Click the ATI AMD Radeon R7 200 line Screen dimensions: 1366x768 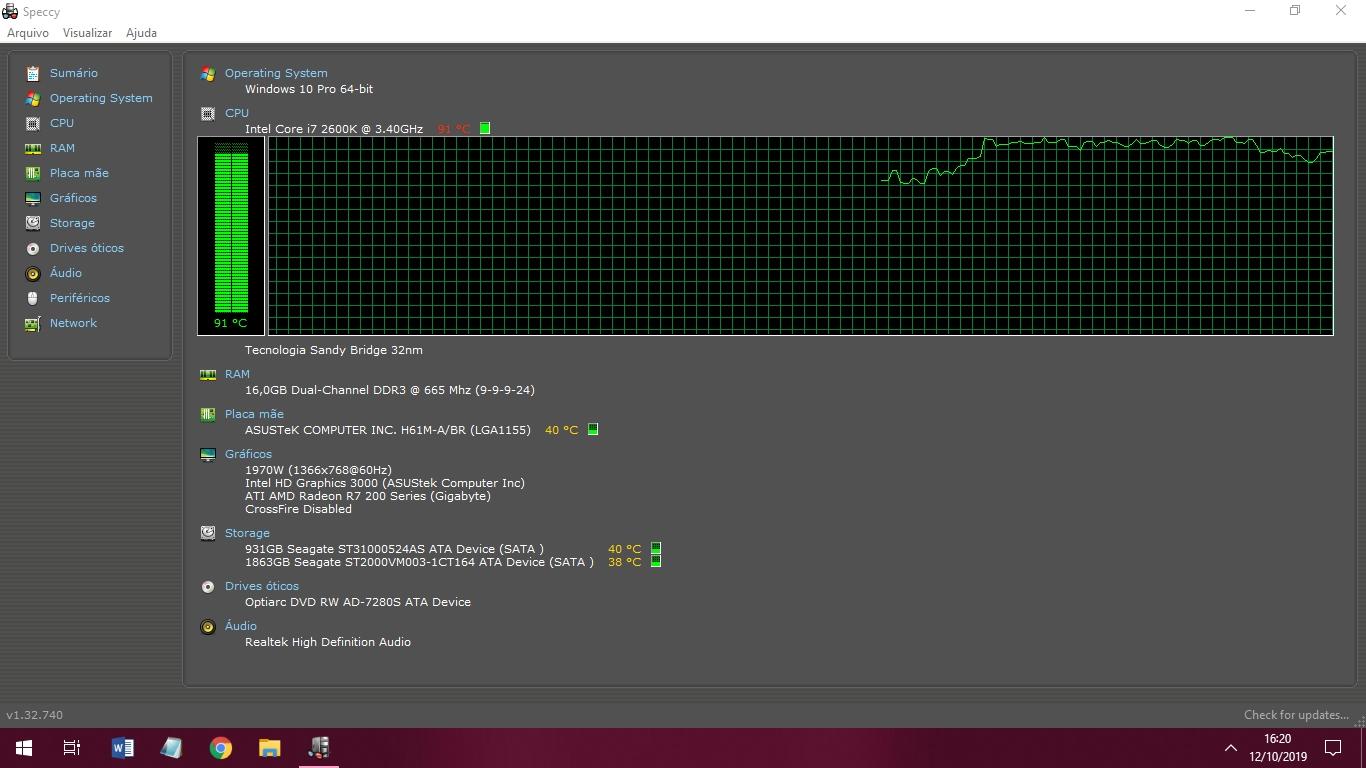pos(368,496)
